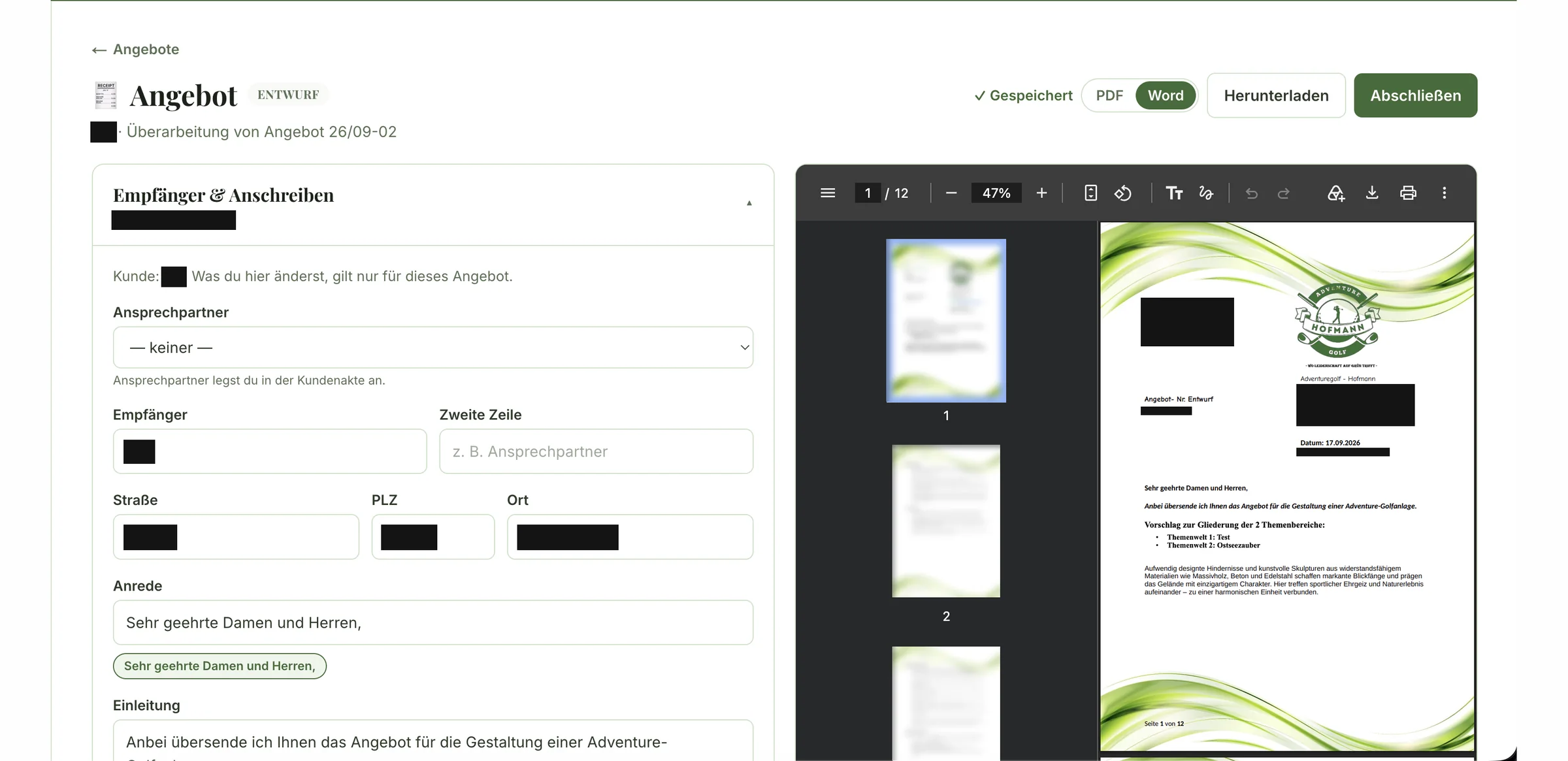Go back to Angebote list
Viewport: 1568px width, 761px height.
(135, 50)
